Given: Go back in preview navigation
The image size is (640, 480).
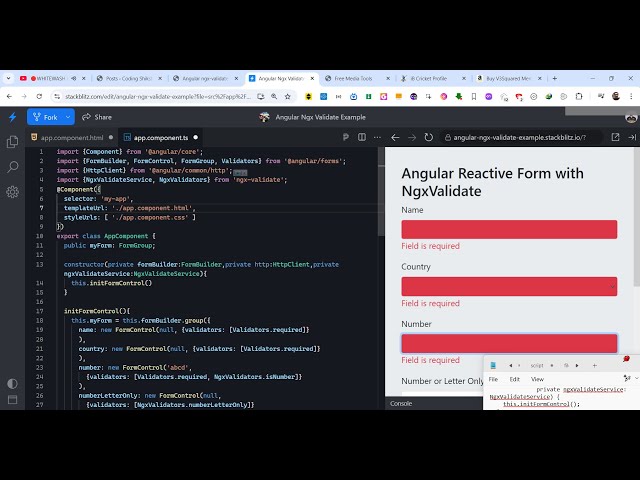Looking at the screenshot, I should [395, 137].
